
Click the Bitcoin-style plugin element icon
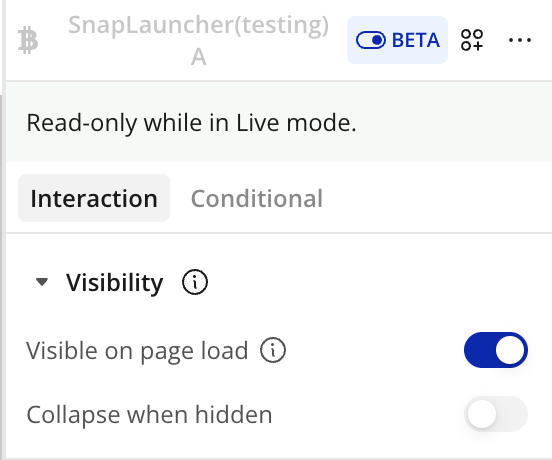click(x=28, y=40)
